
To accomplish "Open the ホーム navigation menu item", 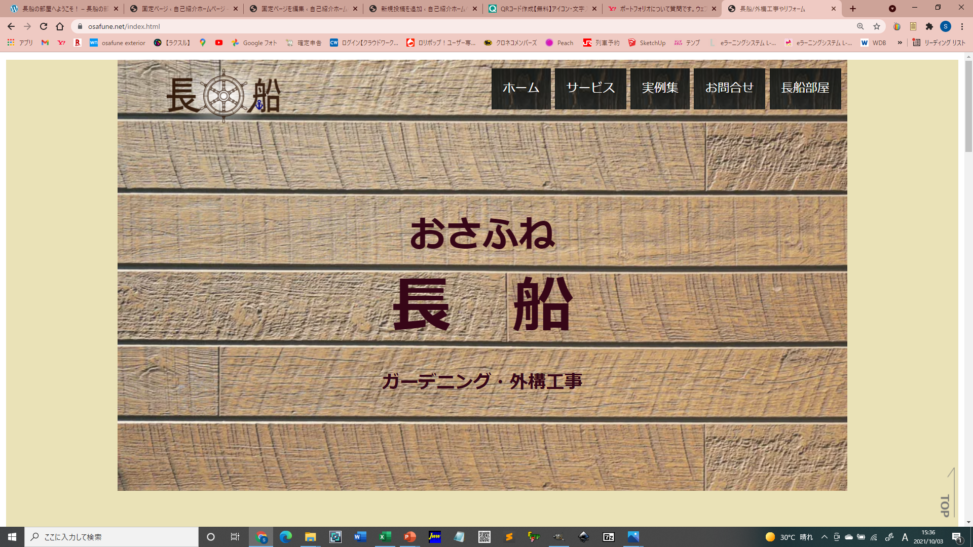I will tap(520, 88).
